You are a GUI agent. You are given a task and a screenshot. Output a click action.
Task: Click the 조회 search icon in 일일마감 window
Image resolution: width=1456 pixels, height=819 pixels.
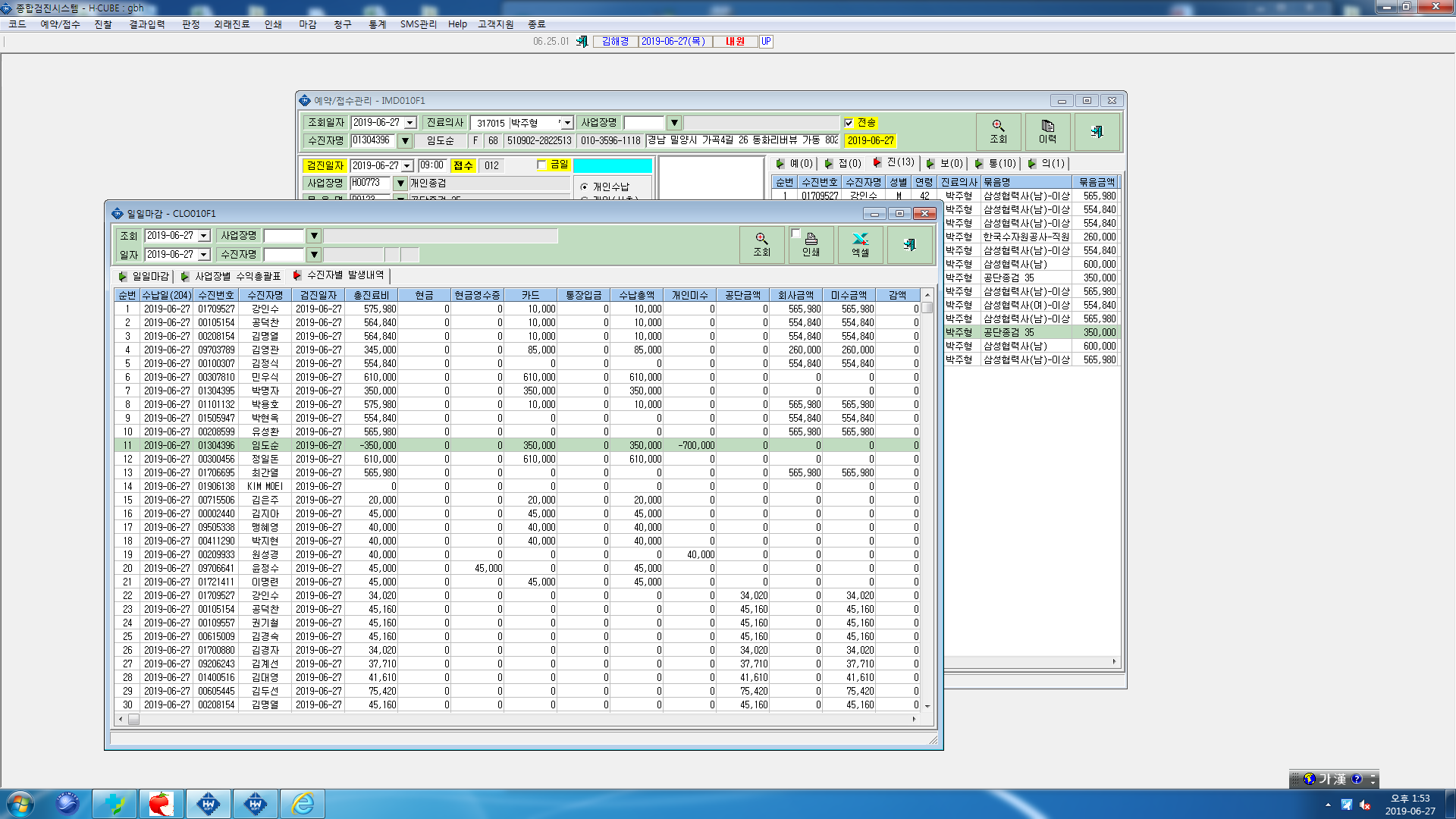(x=761, y=244)
